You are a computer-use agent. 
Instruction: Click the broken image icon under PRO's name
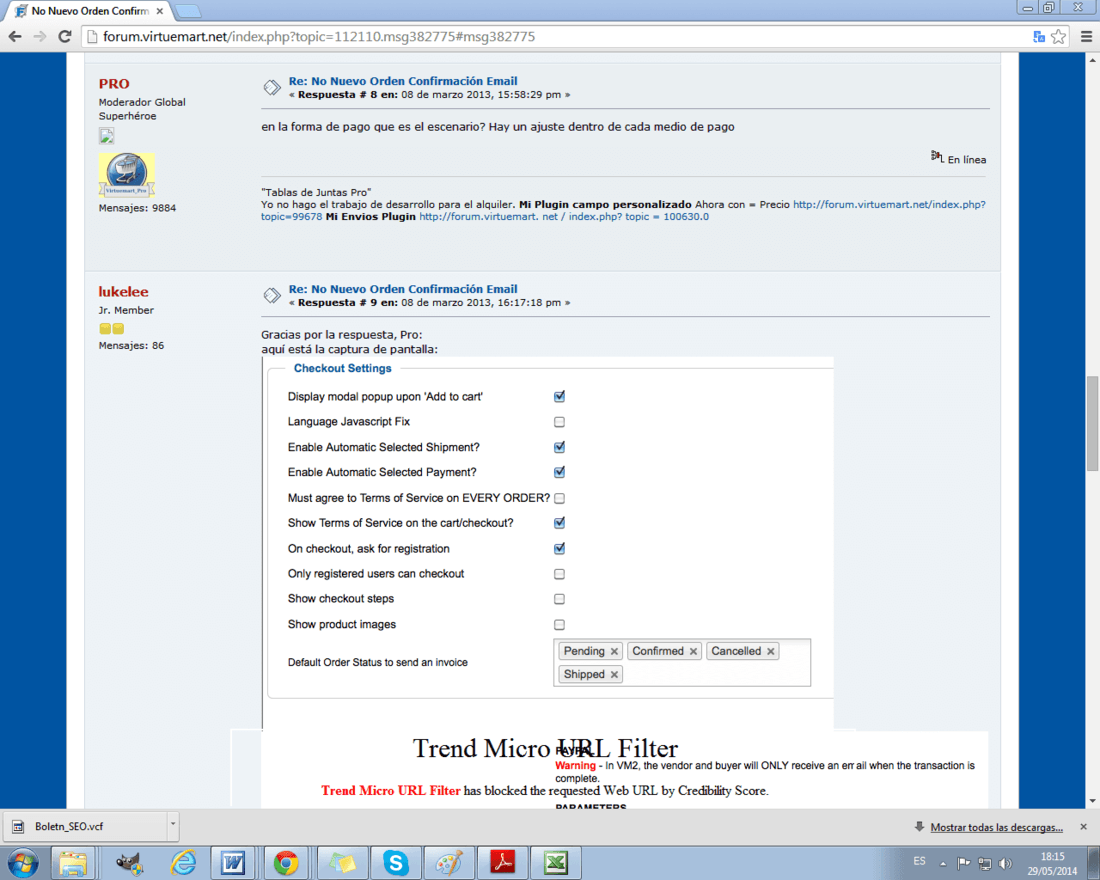tap(106, 135)
